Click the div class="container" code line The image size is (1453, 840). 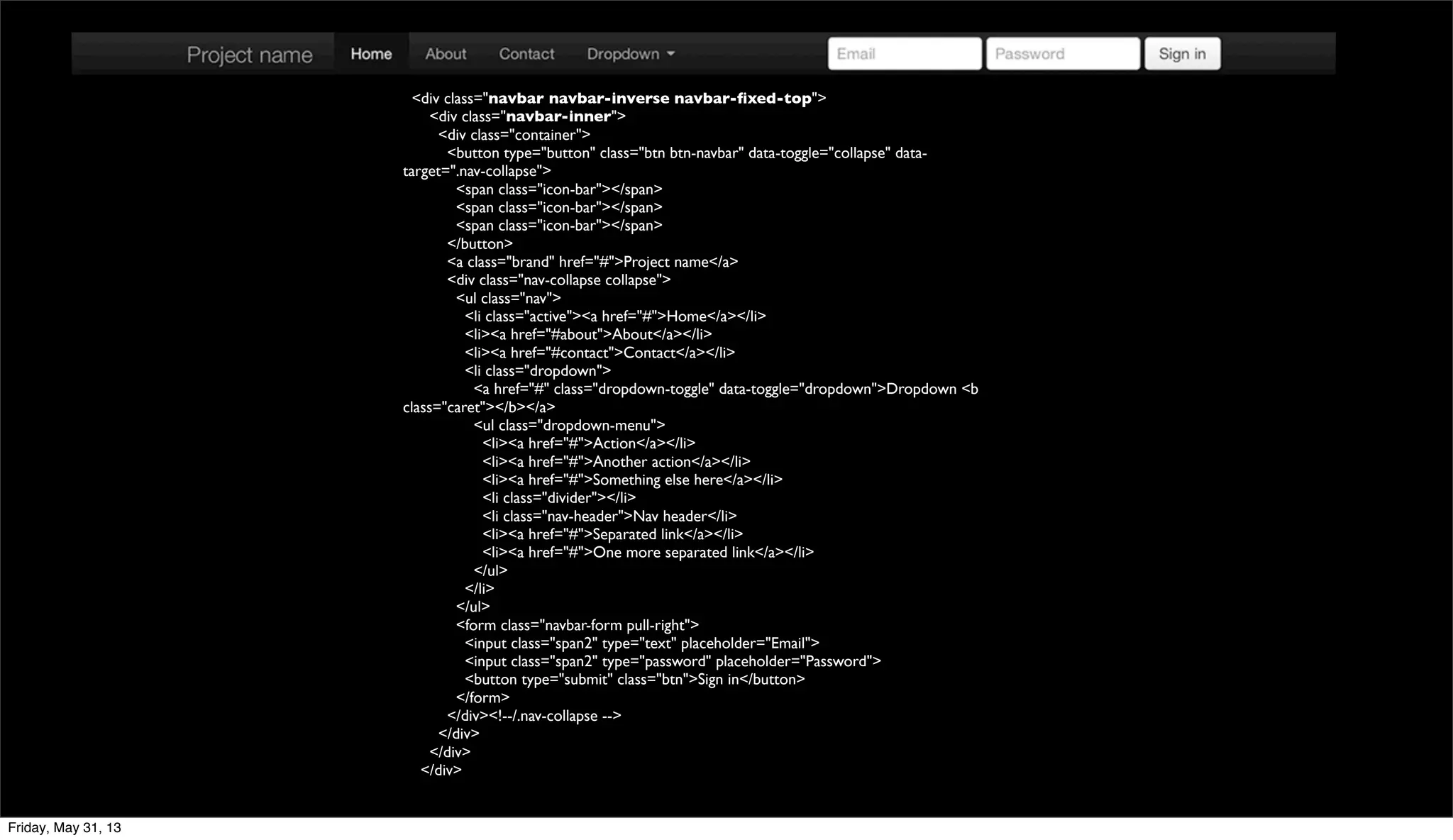coord(514,135)
